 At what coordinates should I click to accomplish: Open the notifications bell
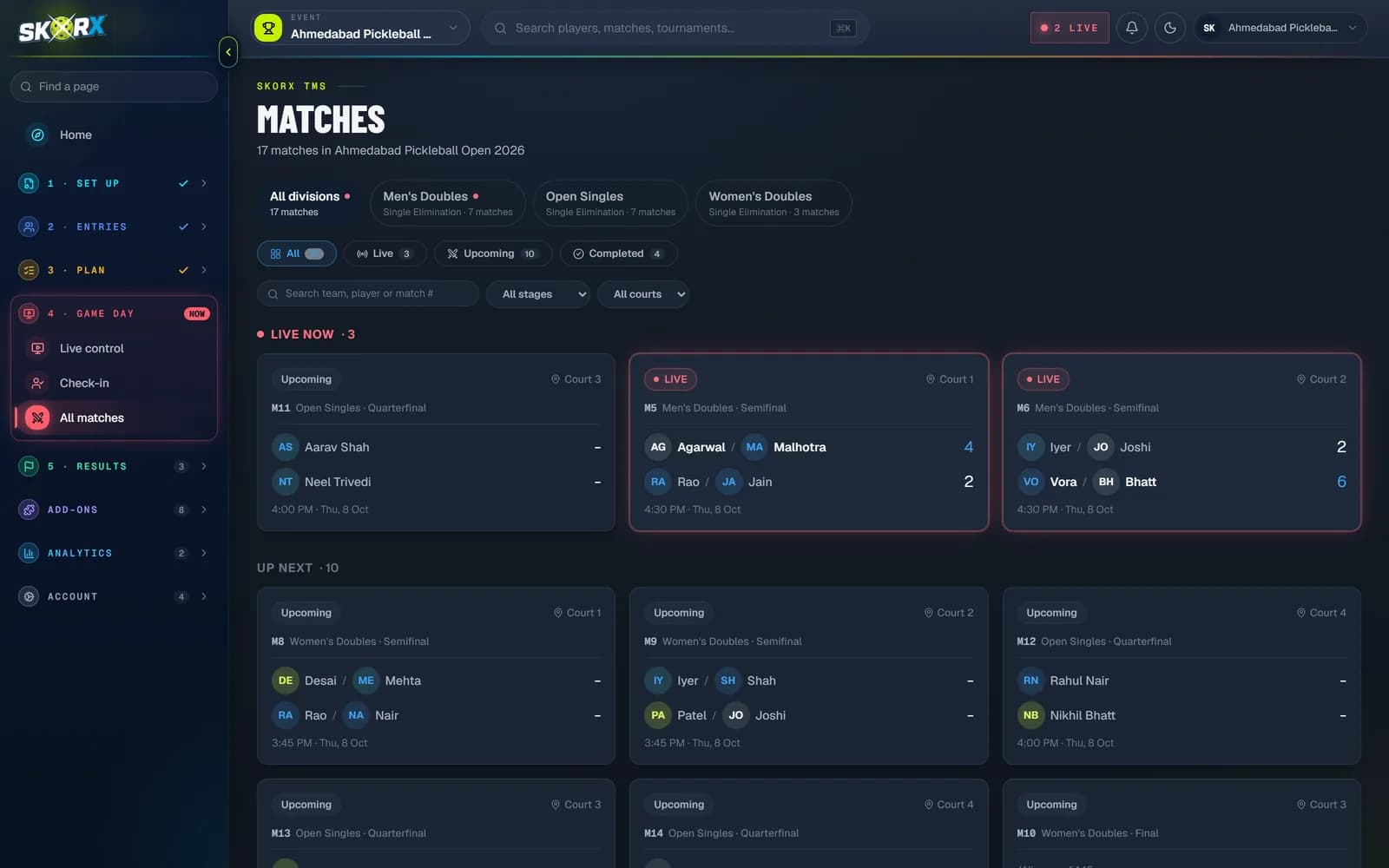(x=1132, y=28)
